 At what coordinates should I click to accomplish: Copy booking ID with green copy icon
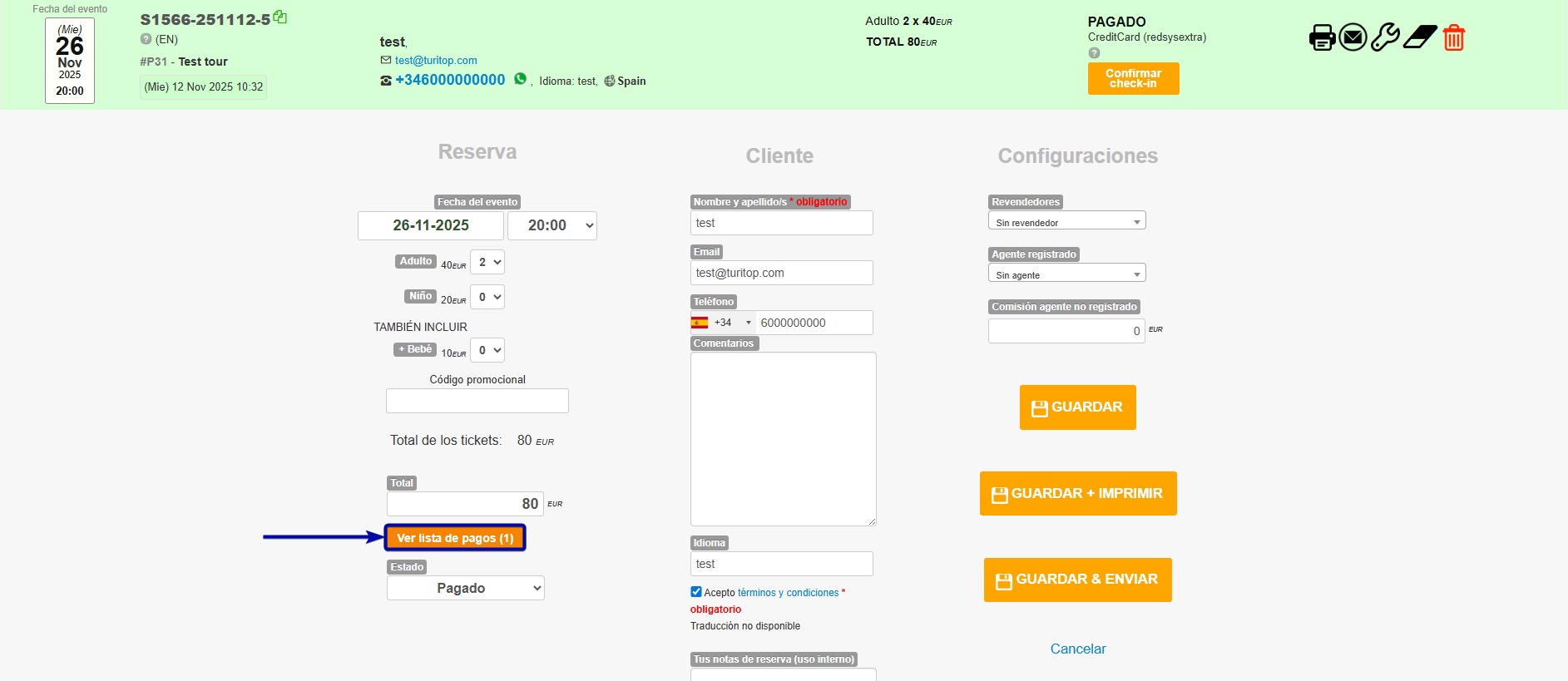click(280, 17)
